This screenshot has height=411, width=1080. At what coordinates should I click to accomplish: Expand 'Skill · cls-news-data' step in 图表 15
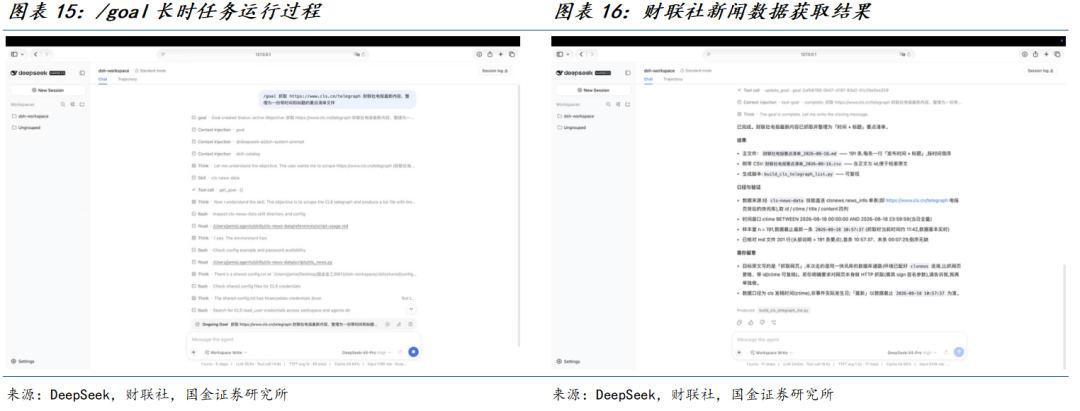click(x=215, y=178)
